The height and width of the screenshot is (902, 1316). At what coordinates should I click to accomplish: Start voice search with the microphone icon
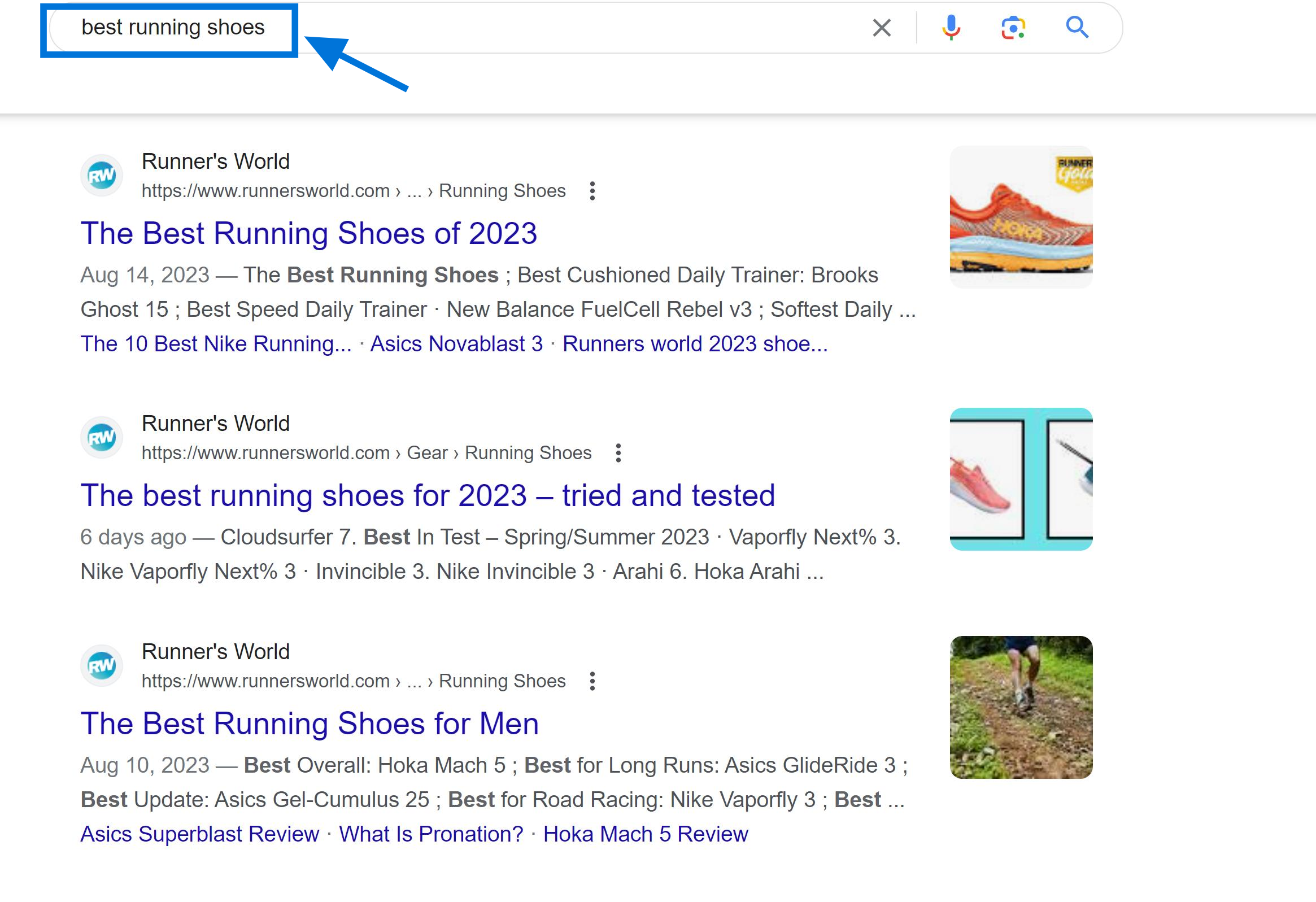(951, 27)
